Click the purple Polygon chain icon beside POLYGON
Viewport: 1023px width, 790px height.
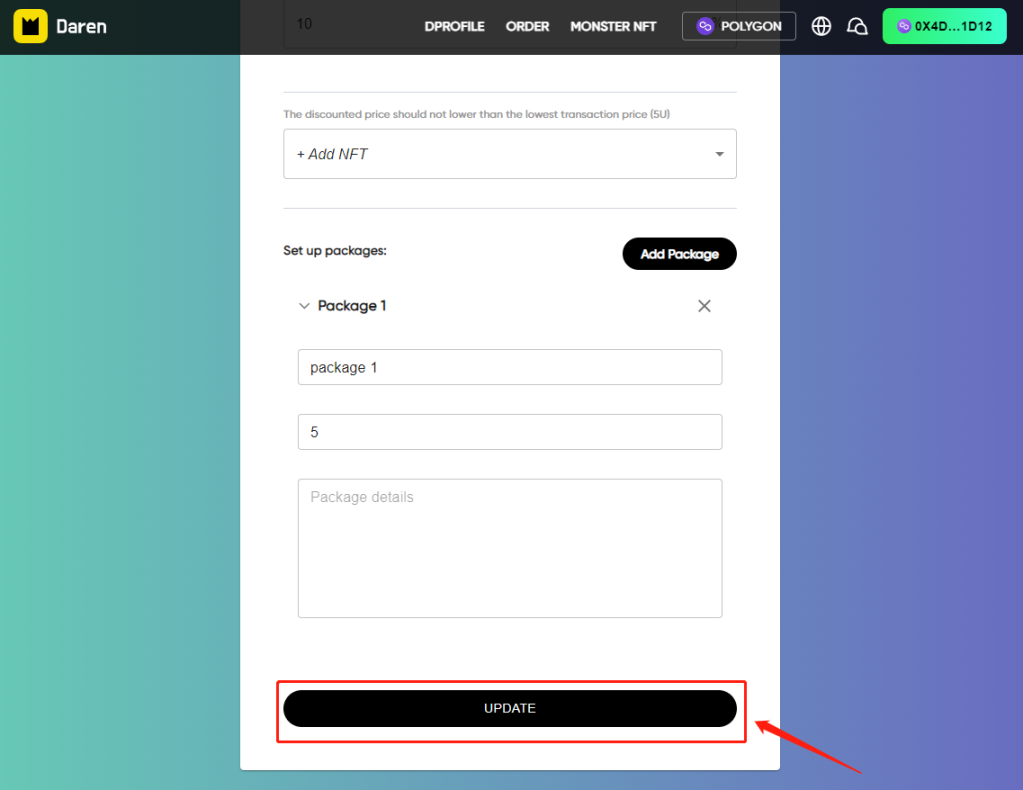click(705, 26)
